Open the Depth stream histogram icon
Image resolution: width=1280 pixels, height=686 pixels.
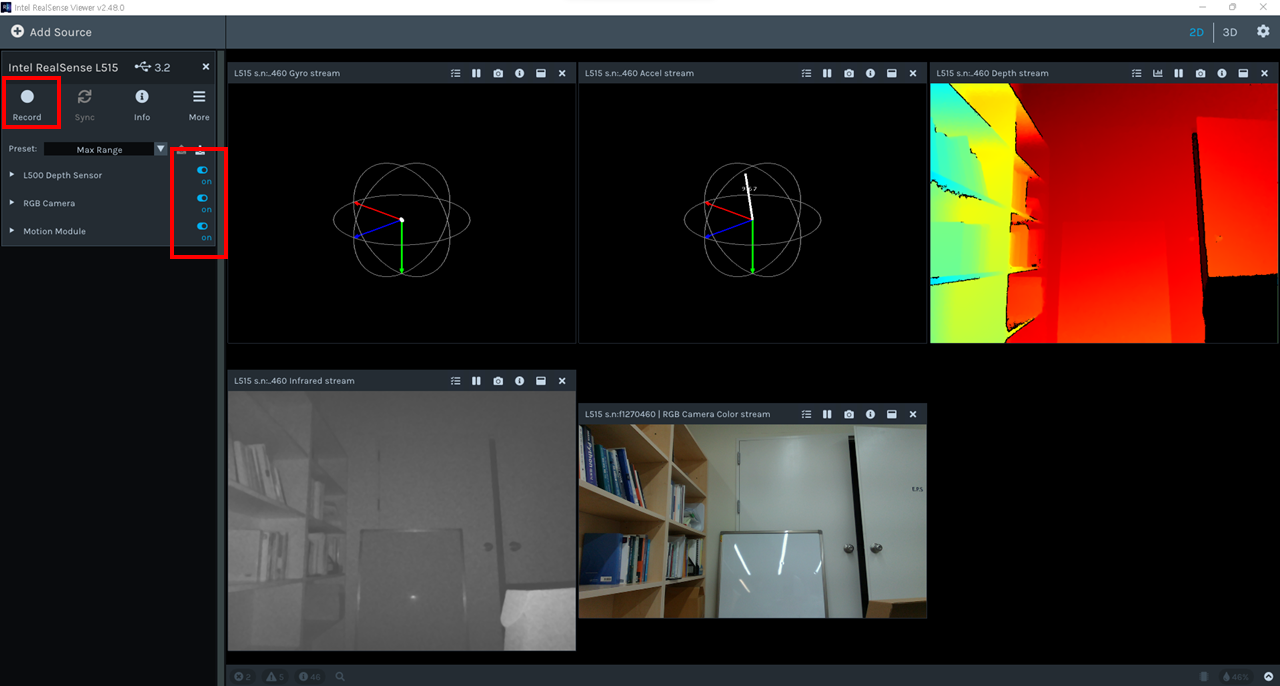(1158, 73)
